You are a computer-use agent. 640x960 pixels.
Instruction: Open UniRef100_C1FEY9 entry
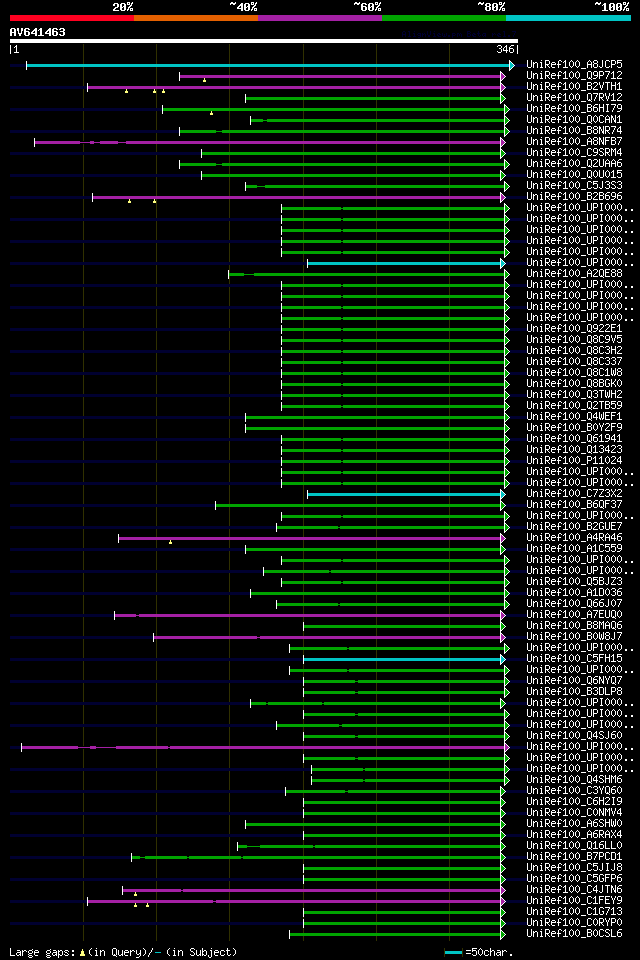click(x=574, y=901)
